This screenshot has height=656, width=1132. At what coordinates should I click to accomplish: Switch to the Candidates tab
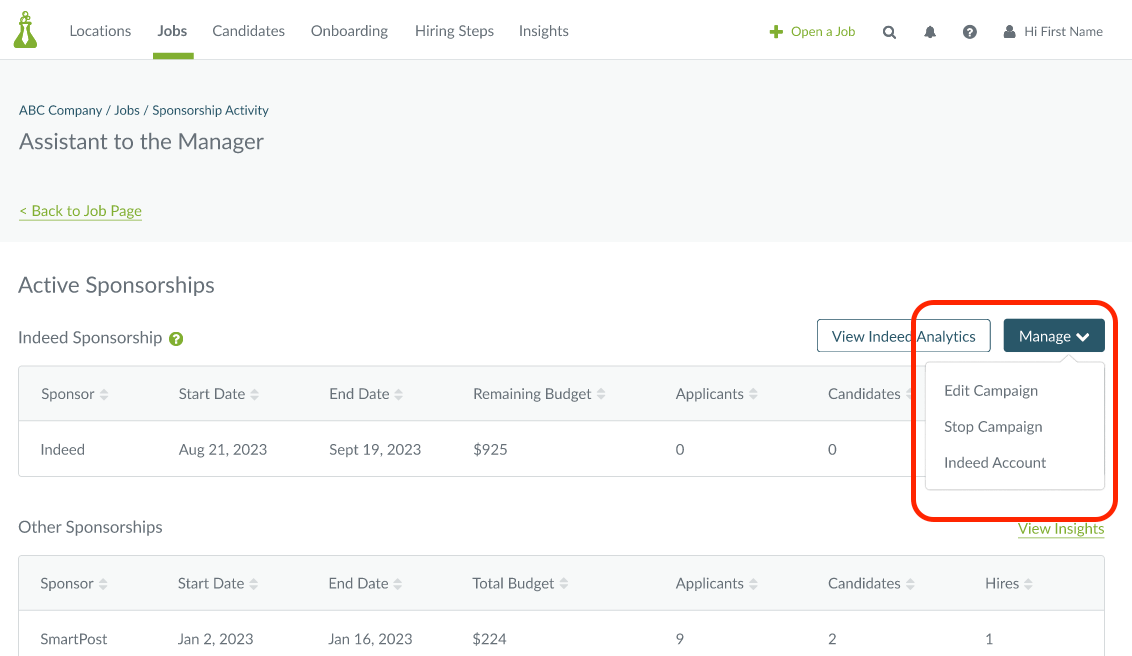(x=248, y=31)
